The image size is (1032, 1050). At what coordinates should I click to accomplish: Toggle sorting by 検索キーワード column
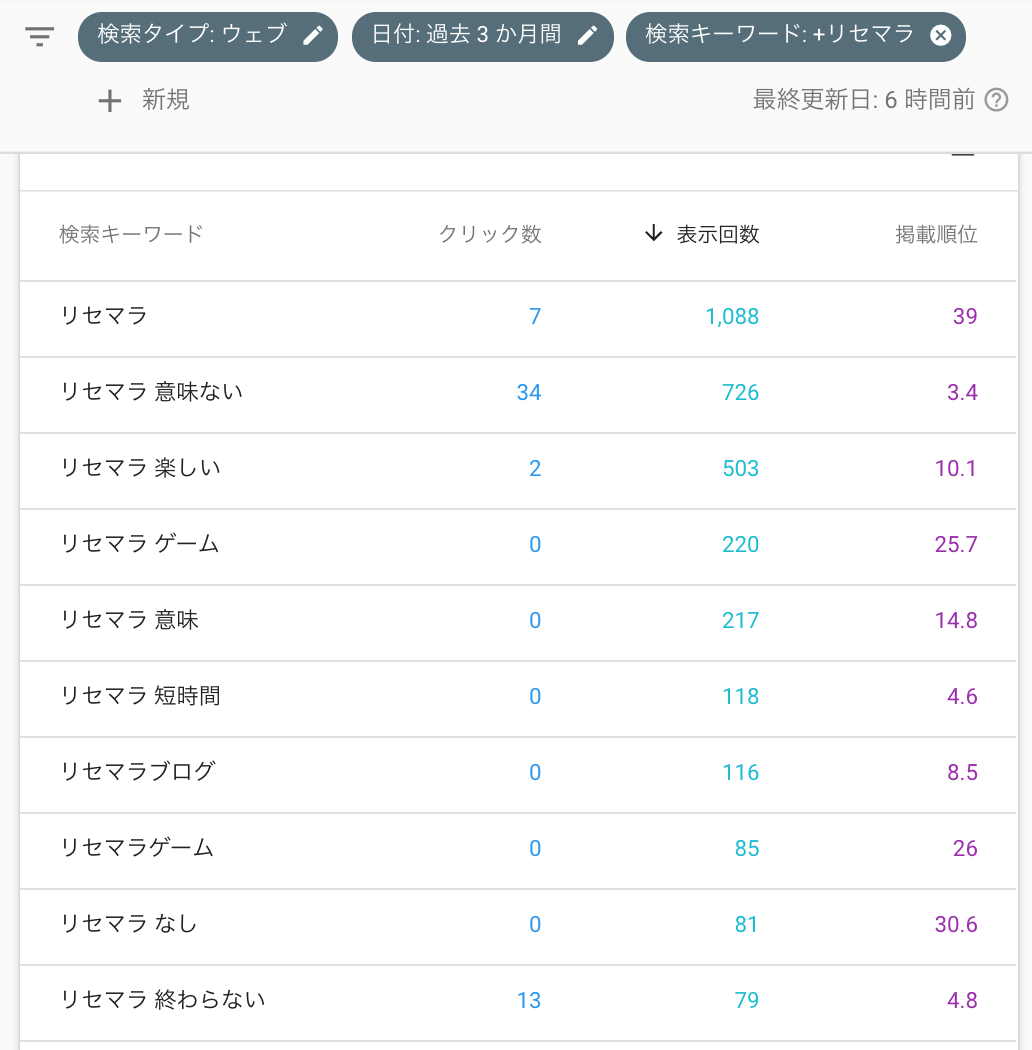click(x=131, y=234)
